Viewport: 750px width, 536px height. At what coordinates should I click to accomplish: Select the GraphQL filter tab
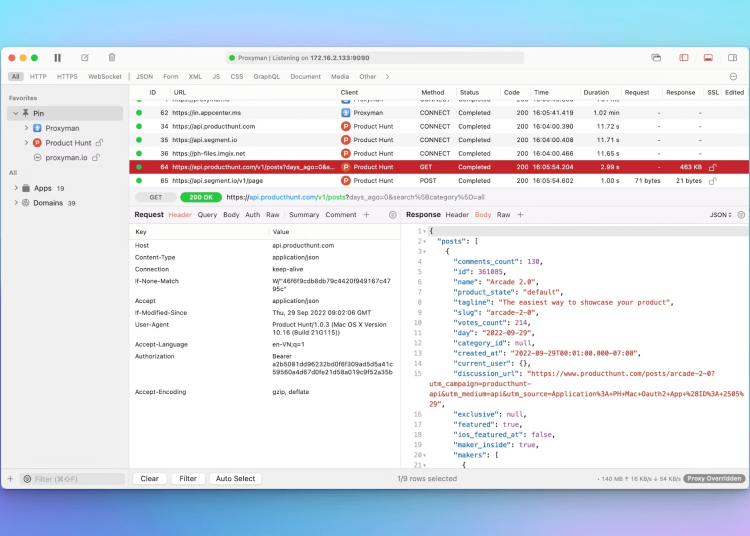tap(266, 76)
